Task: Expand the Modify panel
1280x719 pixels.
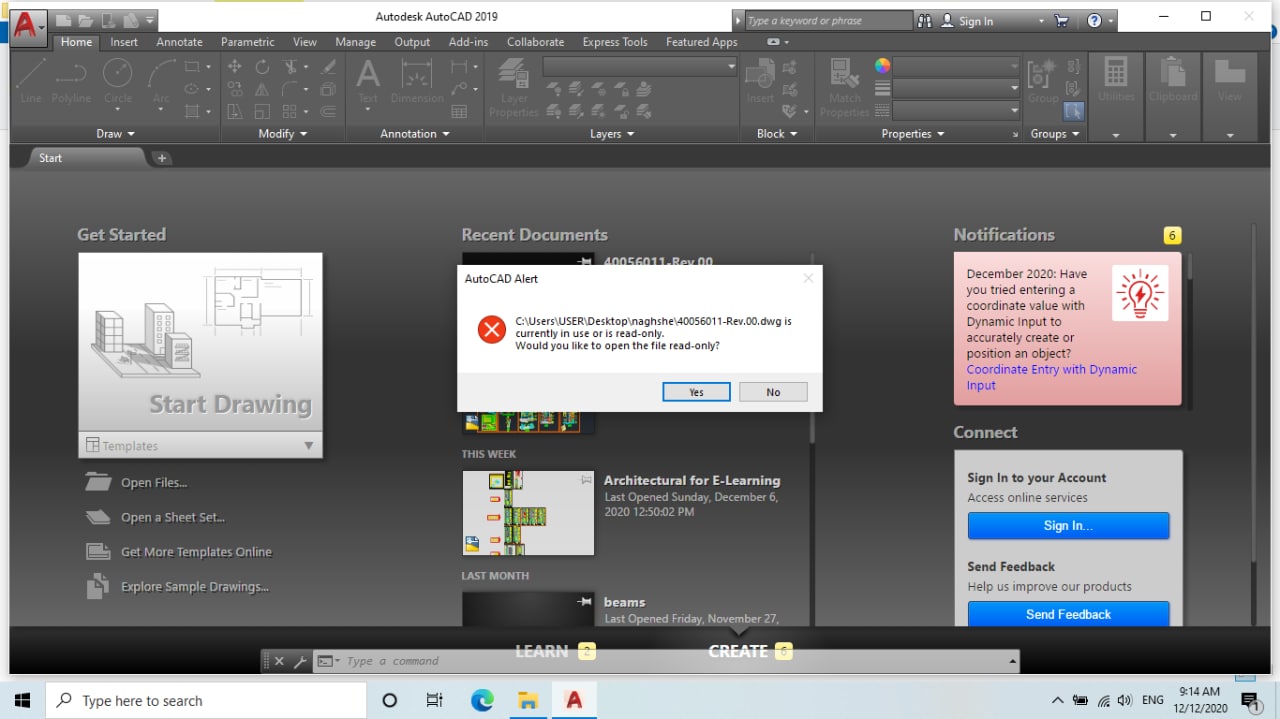Action: click(283, 134)
